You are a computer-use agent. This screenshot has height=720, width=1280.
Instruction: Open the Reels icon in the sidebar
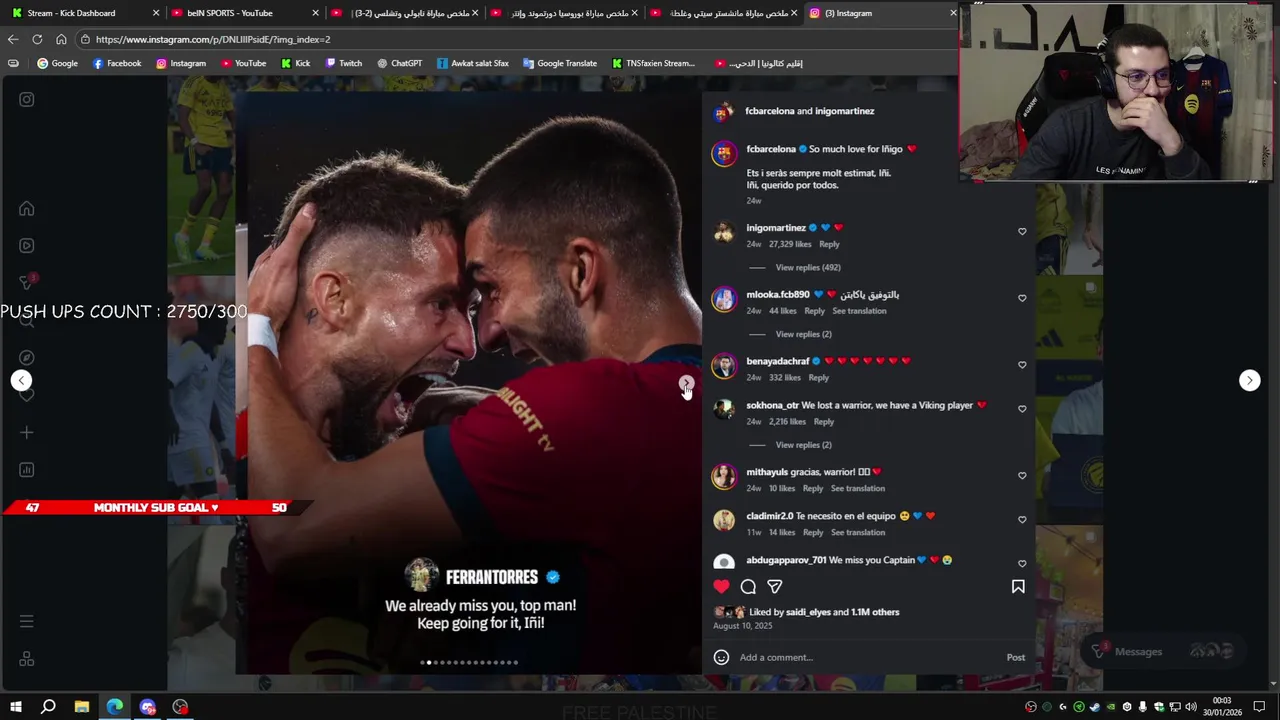coord(27,245)
